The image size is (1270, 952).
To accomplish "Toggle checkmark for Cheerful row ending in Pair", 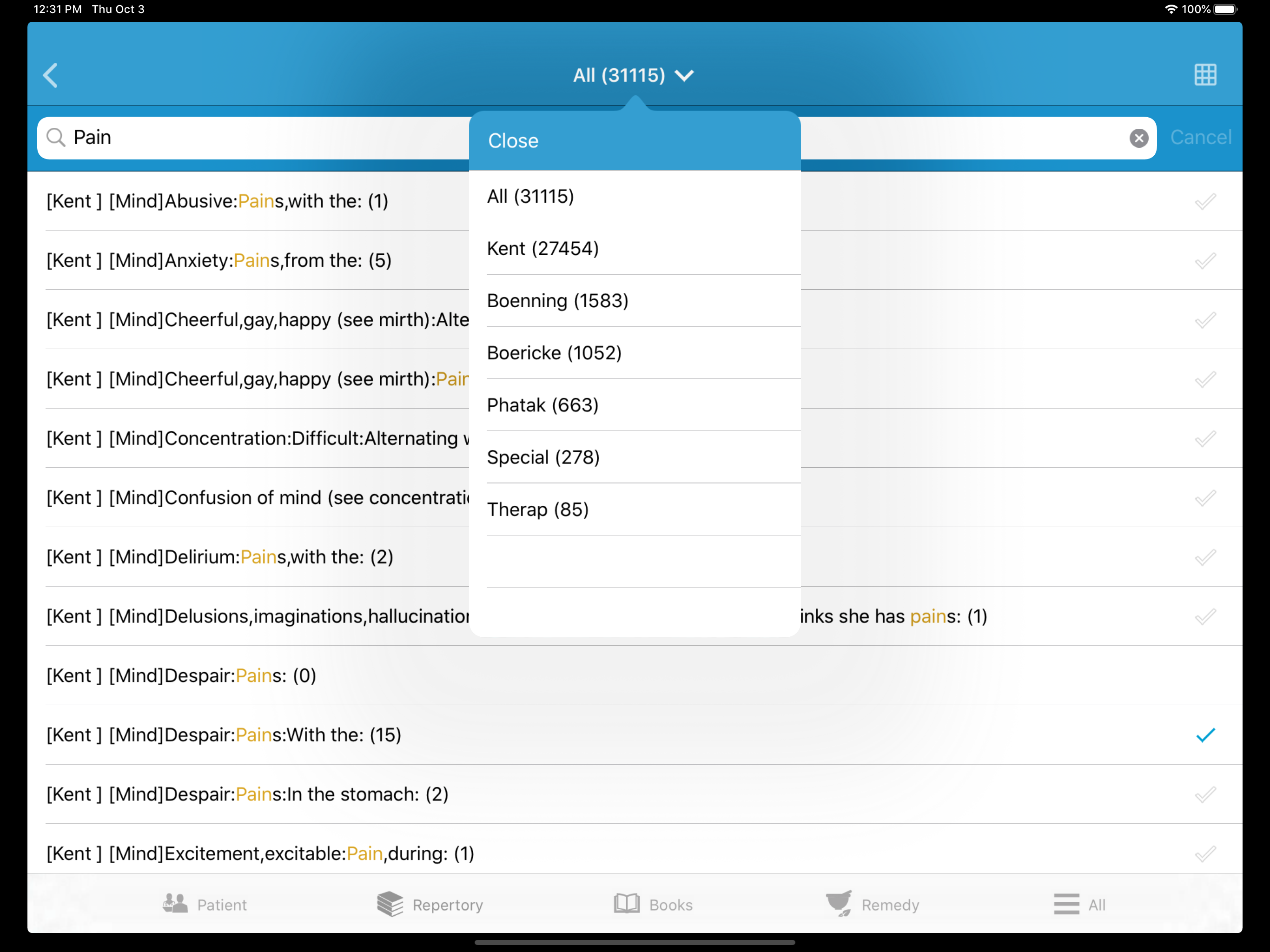I will click(x=1205, y=379).
